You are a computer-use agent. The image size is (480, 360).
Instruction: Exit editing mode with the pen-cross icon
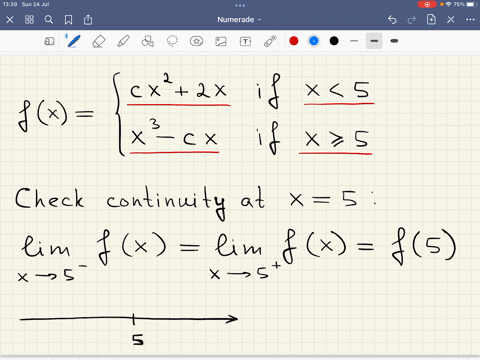451,20
